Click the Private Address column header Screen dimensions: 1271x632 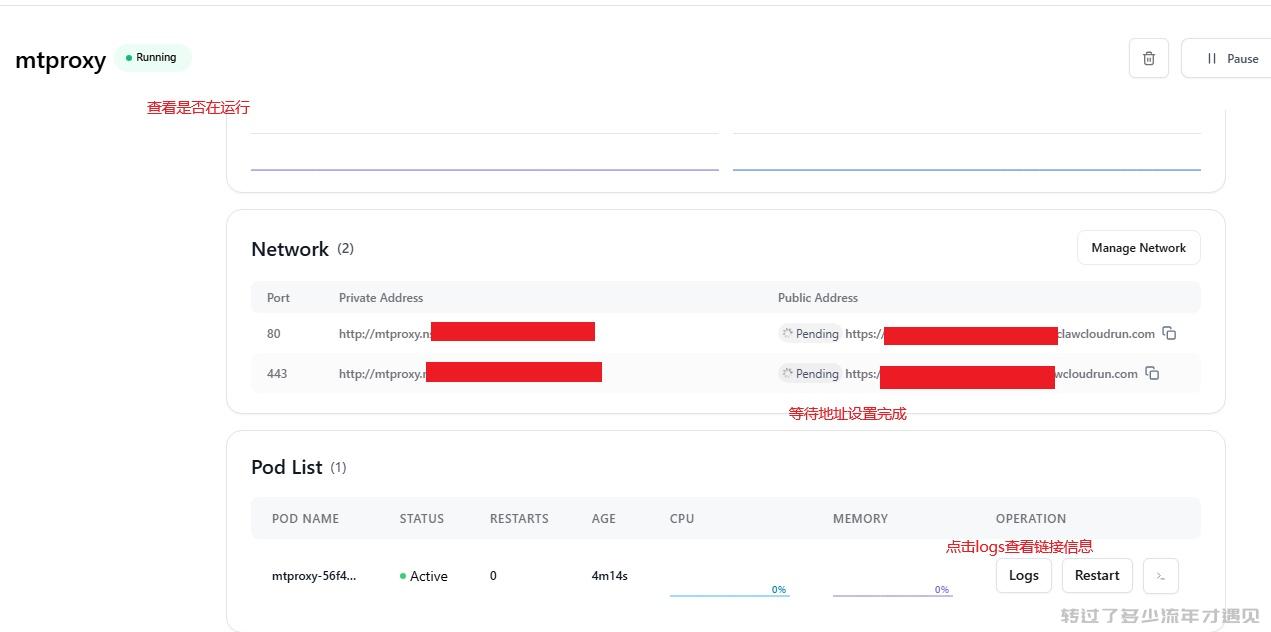coord(381,298)
